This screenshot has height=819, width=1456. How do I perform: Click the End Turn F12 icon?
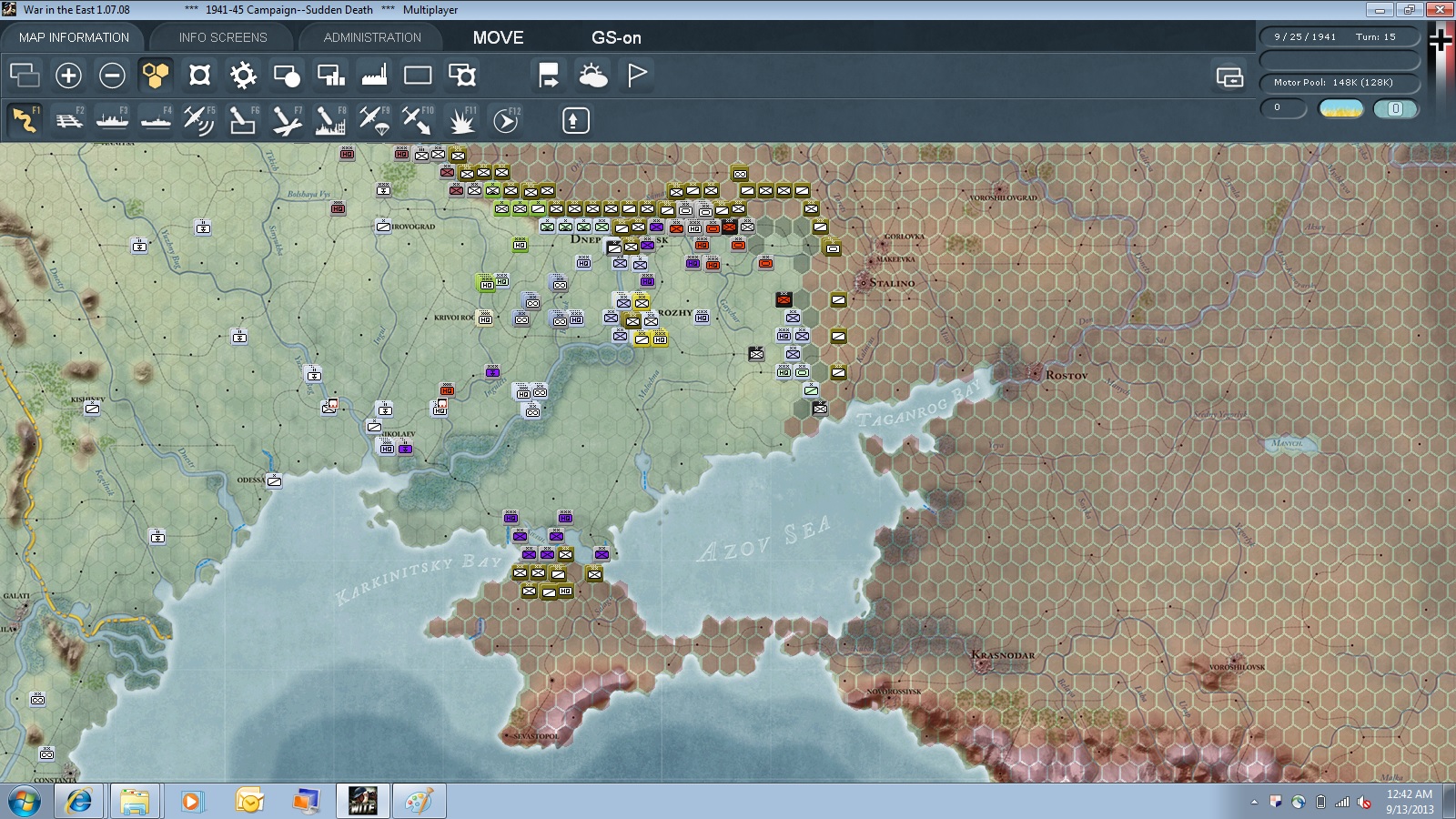(506, 120)
